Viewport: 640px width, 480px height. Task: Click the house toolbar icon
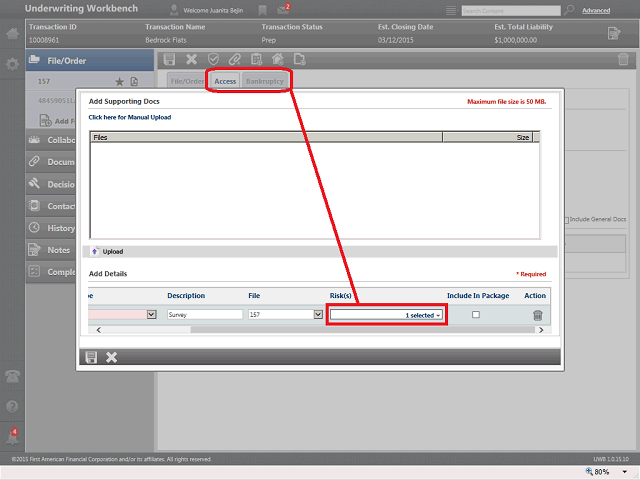tap(278, 60)
